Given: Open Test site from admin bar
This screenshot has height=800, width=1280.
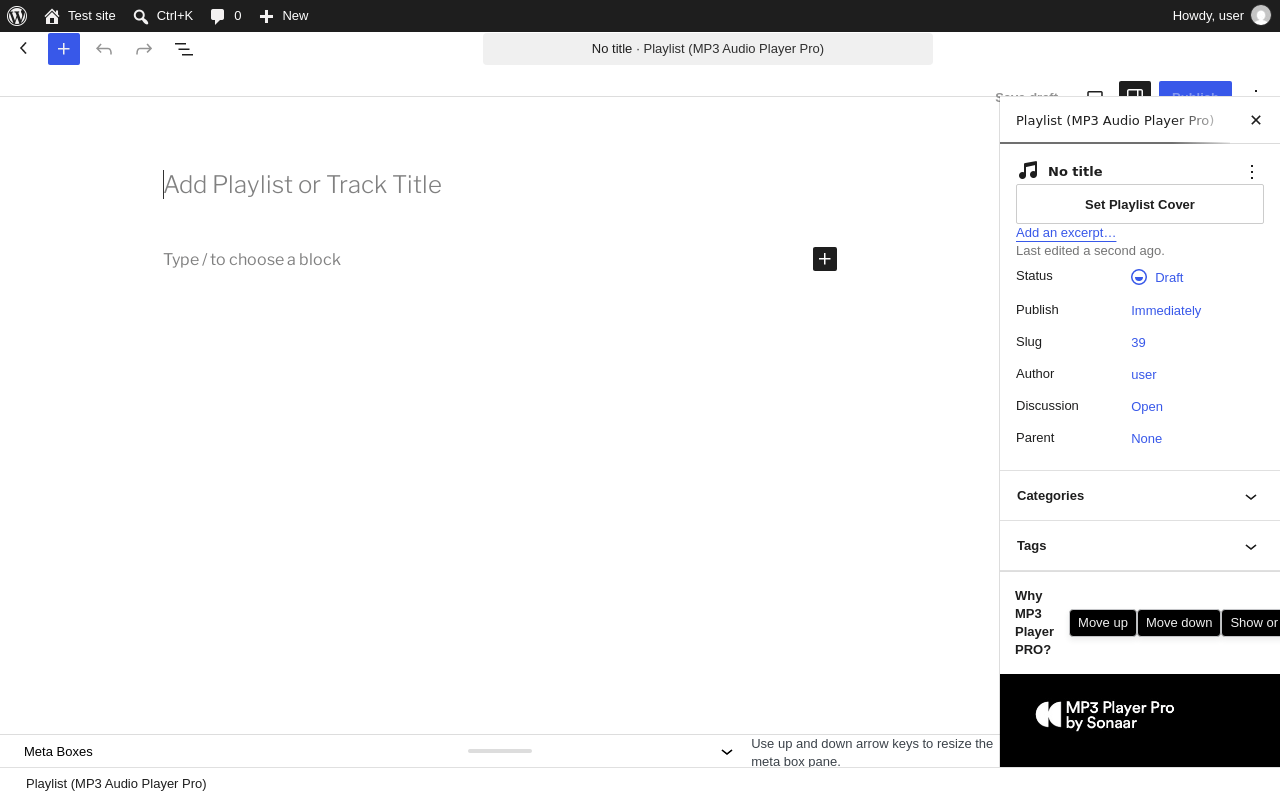Looking at the screenshot, I should point(80,16).
